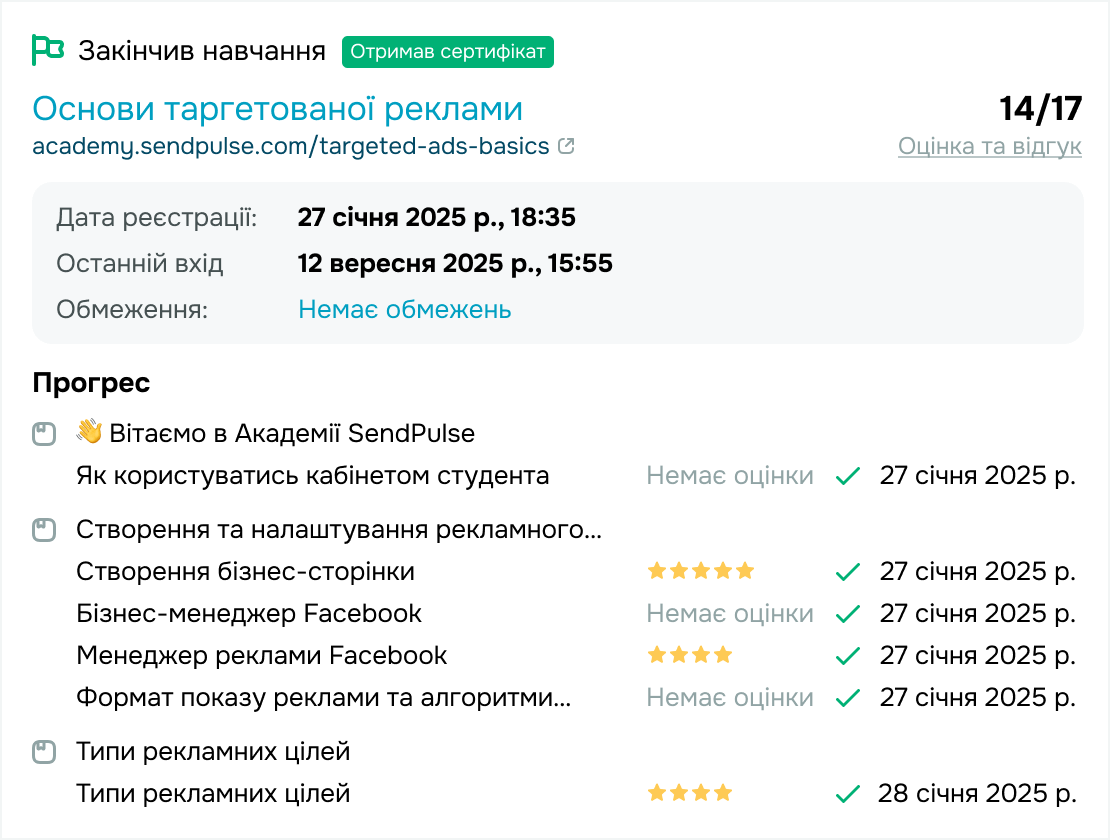
Task: Toggle completion check on "Типи рекламних цілей" lesson
Action: 847,793
